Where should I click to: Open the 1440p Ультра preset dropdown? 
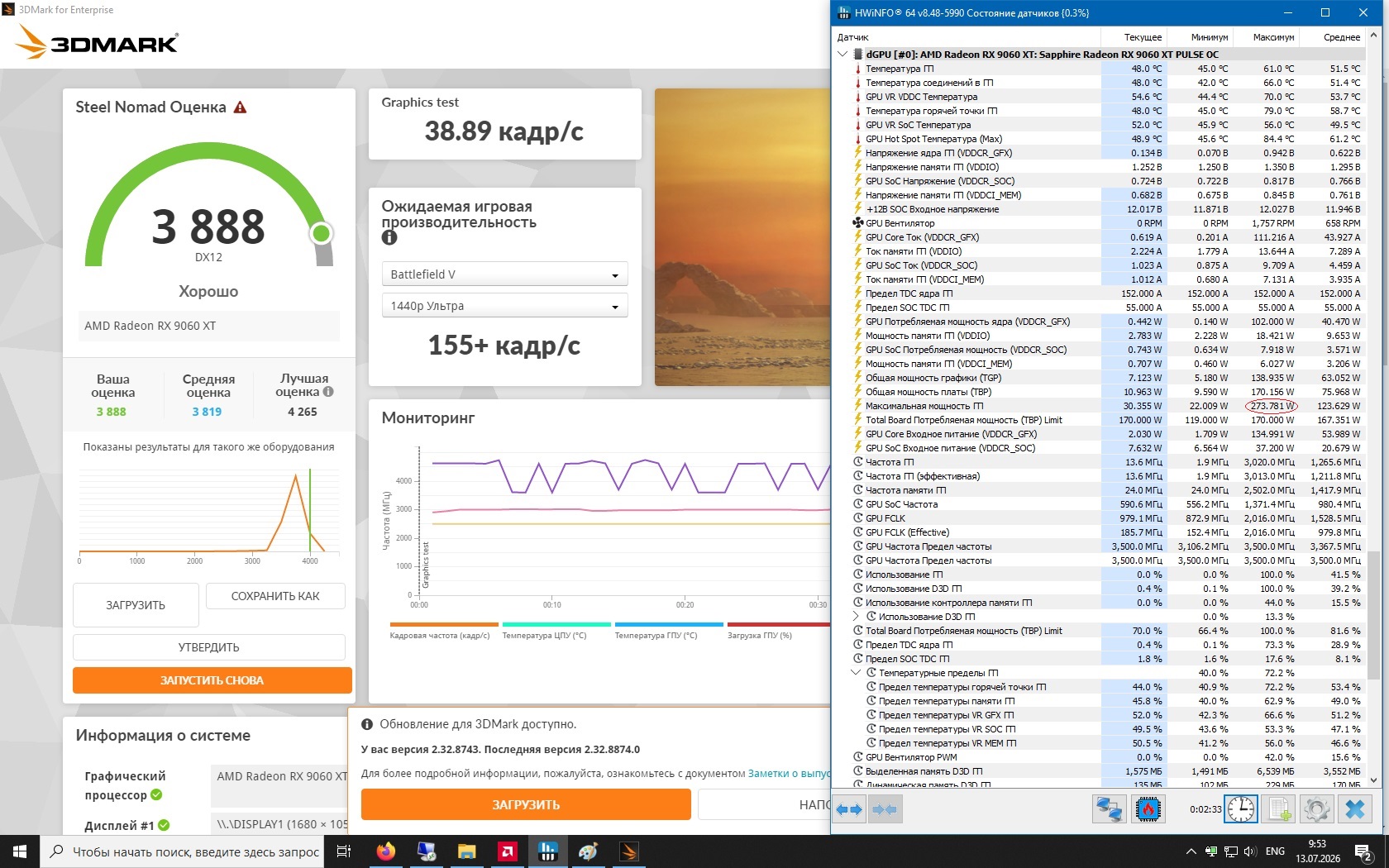tap(504, 306)
